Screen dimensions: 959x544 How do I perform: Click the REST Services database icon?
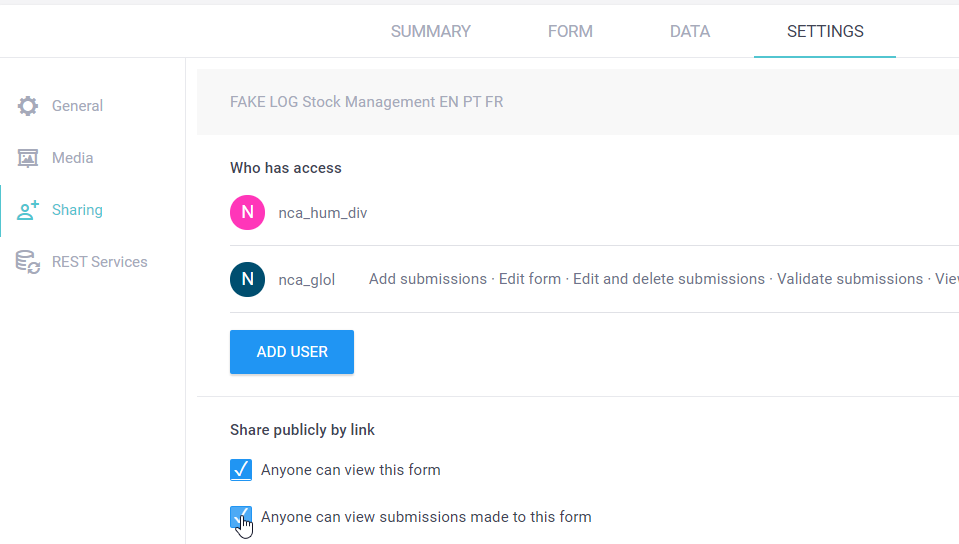click(28, 262)
